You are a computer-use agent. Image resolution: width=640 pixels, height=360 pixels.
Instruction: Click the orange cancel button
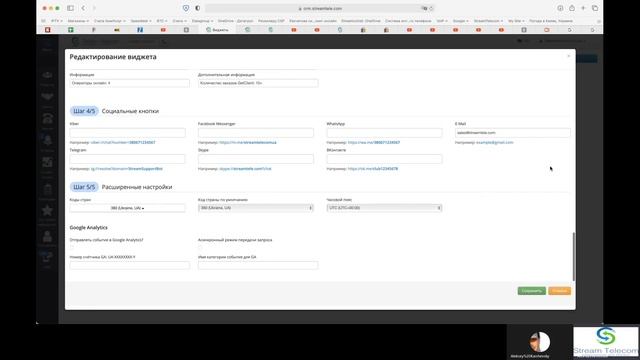tap(559, 291)
